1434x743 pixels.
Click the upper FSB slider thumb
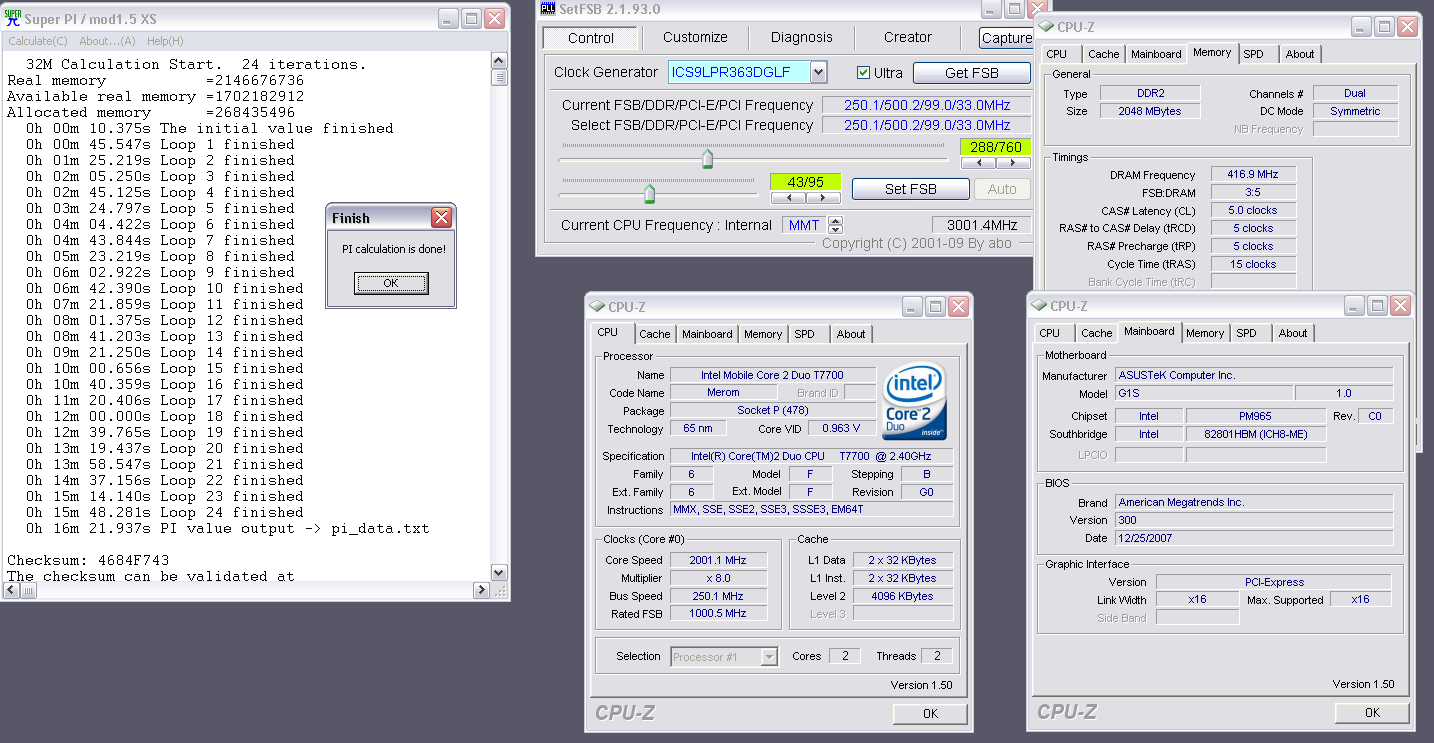tap(708, 159)
